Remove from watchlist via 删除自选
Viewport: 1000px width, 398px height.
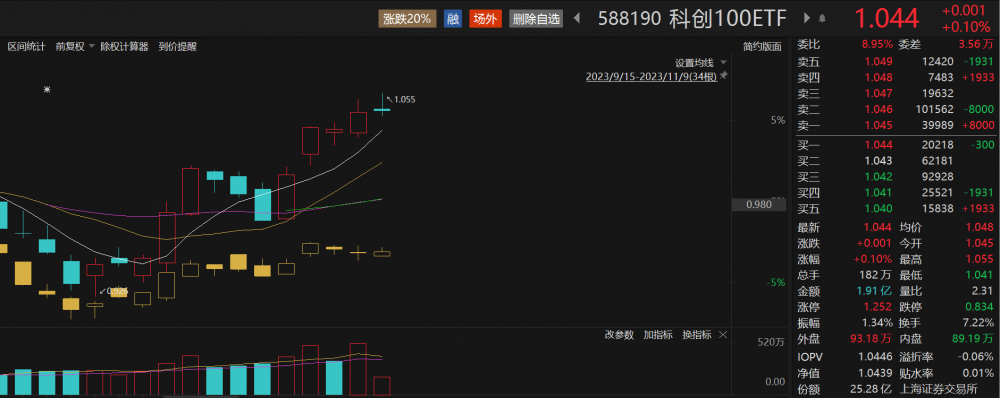tap(536, 18)
